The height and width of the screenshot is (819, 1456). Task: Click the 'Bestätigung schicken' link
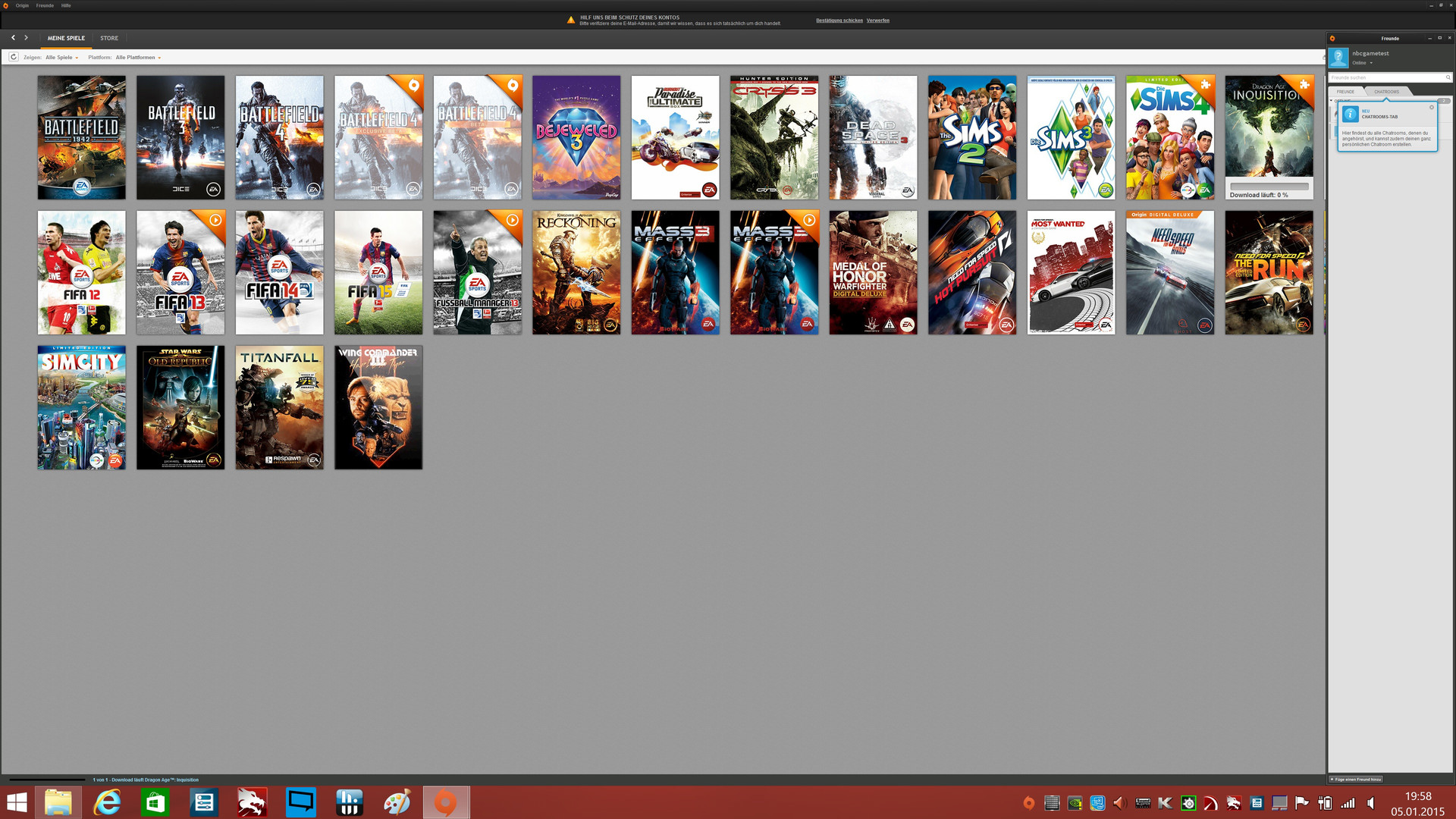click(839, 20)
